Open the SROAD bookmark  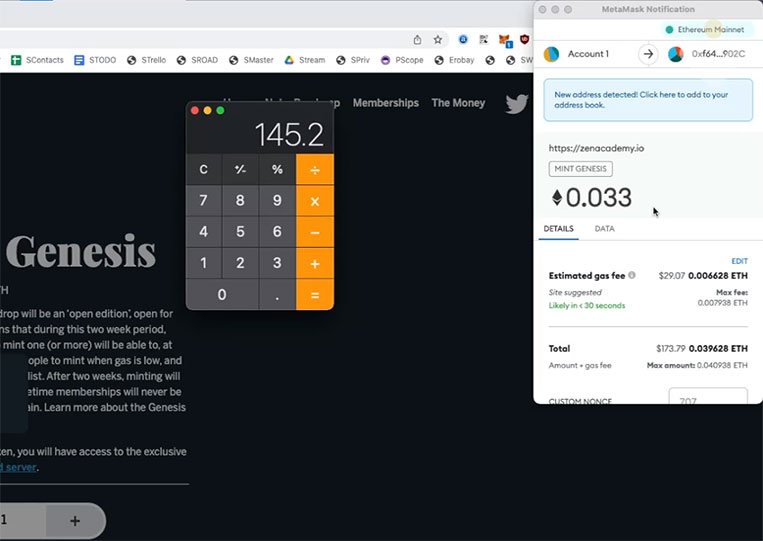coord(197,60)
